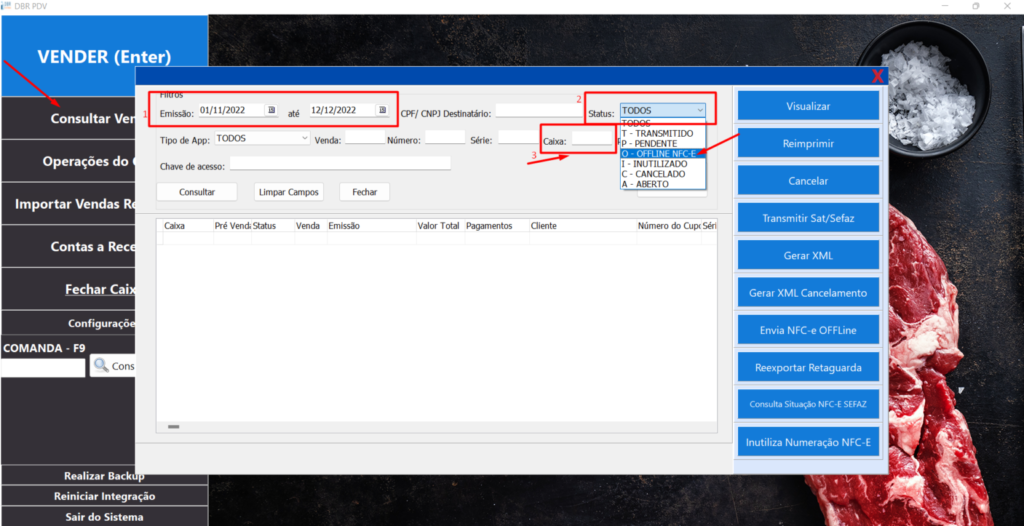Click the Gerar XML button
Image resolution: width=1024 pixels, height=526 pixels.
(x=808, y=255)
